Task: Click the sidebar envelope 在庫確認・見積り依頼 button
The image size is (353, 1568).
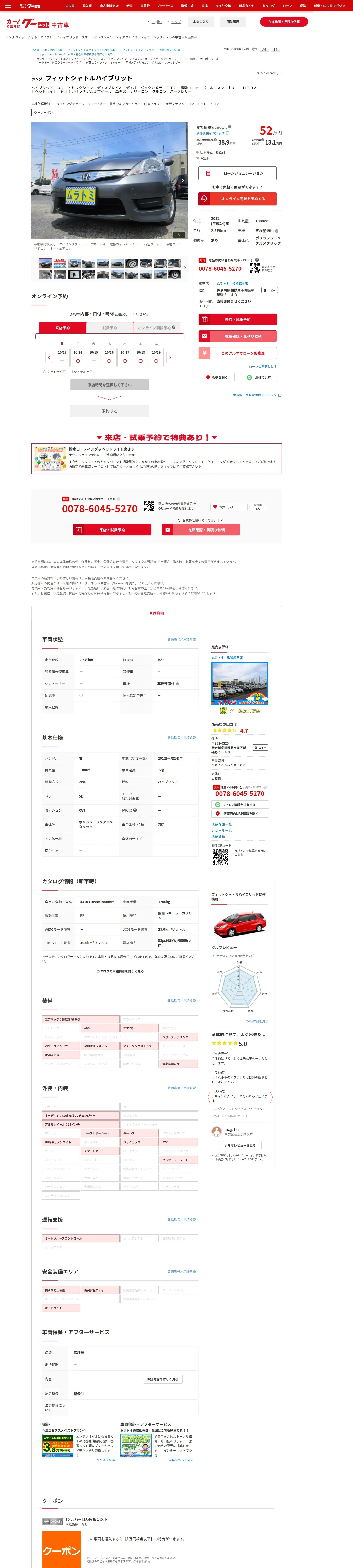Action: [x=237, y=336]
